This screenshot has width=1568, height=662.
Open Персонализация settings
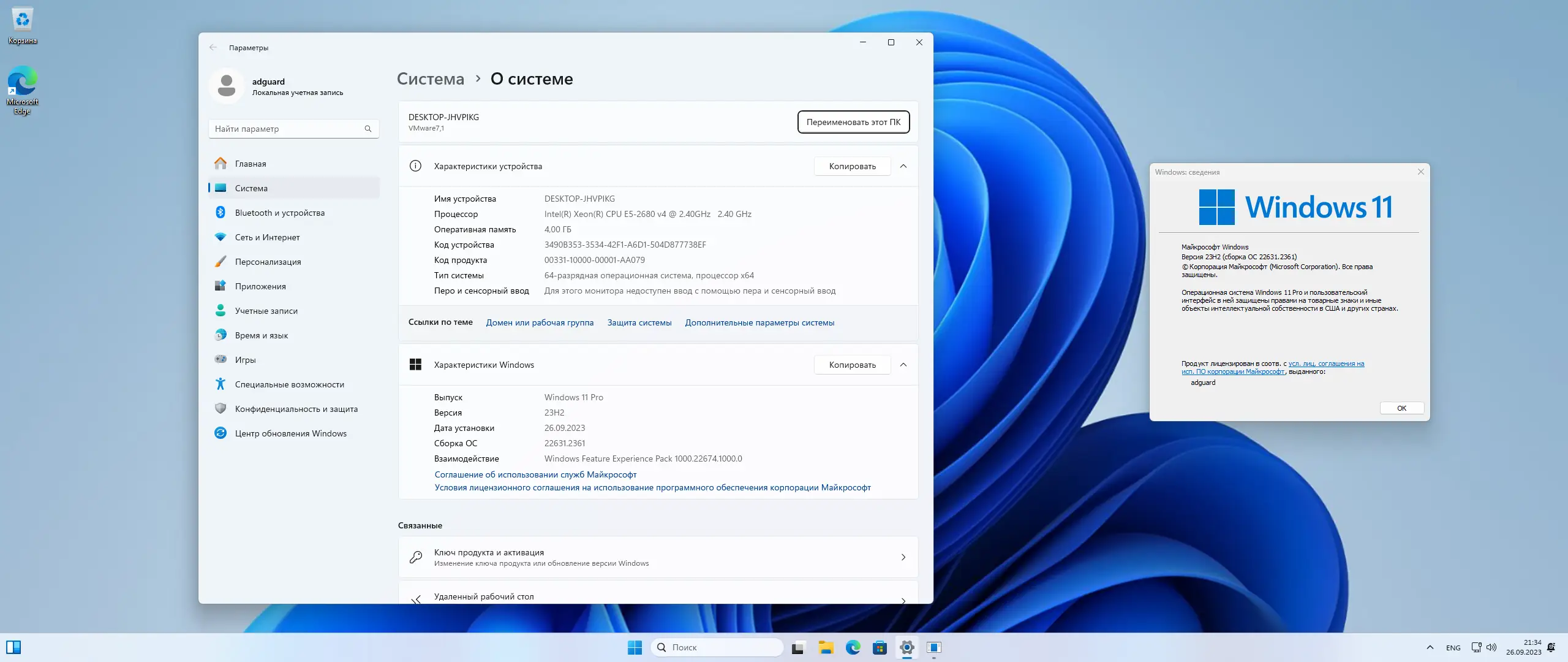click(x=268, y=262)
